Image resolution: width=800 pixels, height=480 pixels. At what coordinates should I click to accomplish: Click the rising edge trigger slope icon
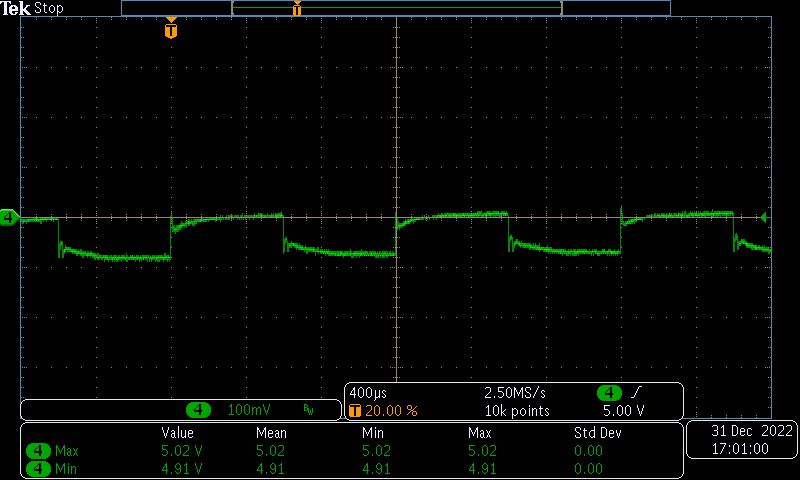tap(638, 393)
